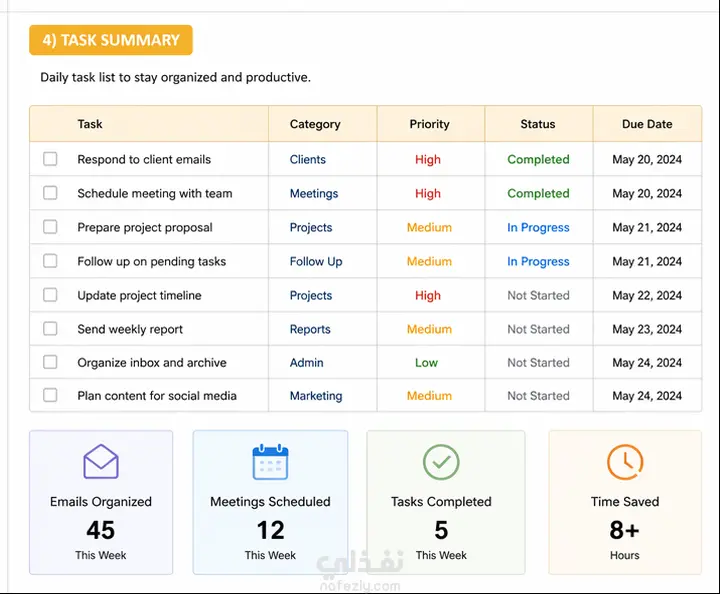The height and width of the screenshot is (594, 720).
Task: Tick the Schedule meeting with team checkbox
Action: pyautogui.click(x=50, y=193)
